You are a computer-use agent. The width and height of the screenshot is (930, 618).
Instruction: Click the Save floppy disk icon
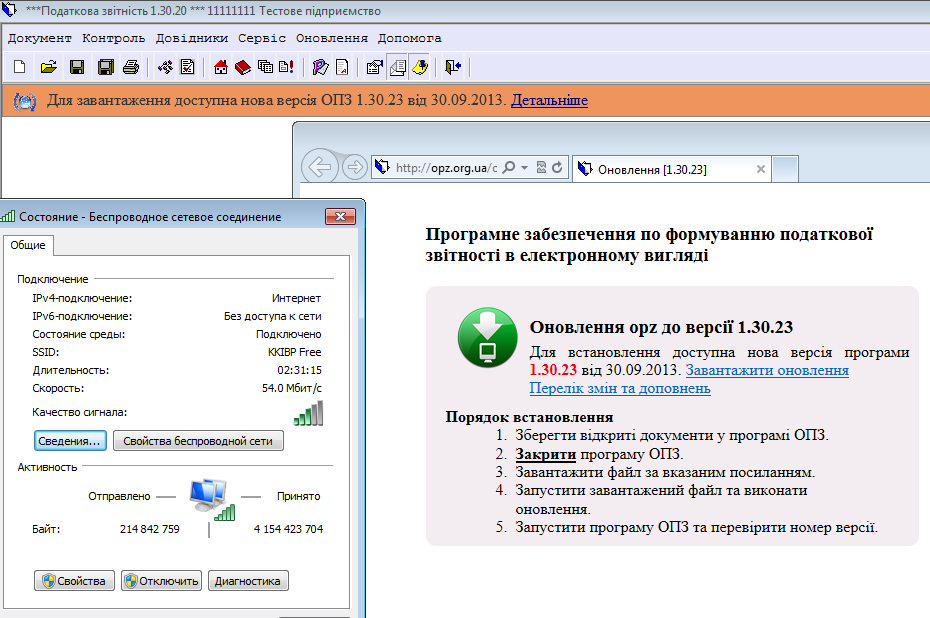pos(76,67)
